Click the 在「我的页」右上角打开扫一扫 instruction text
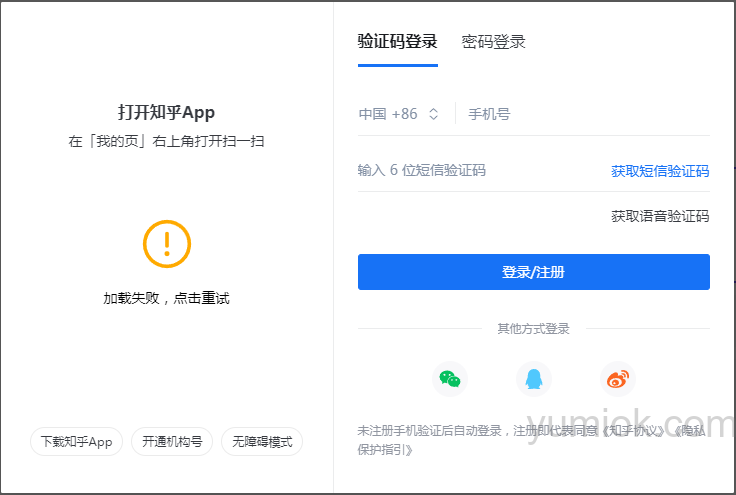The height and width of the screenshot is (495, 736). coord(166,141)
